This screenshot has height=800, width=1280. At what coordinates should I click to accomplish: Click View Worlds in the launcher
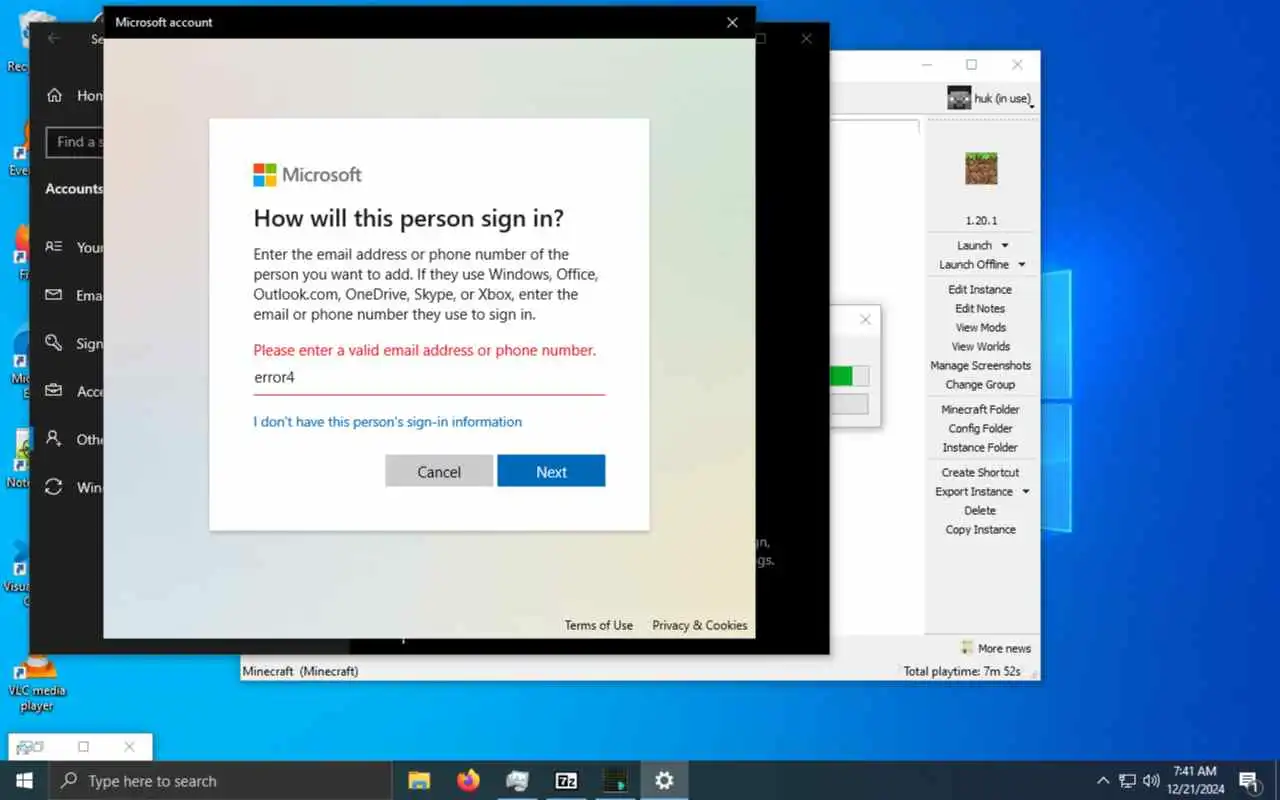point(980,347)
